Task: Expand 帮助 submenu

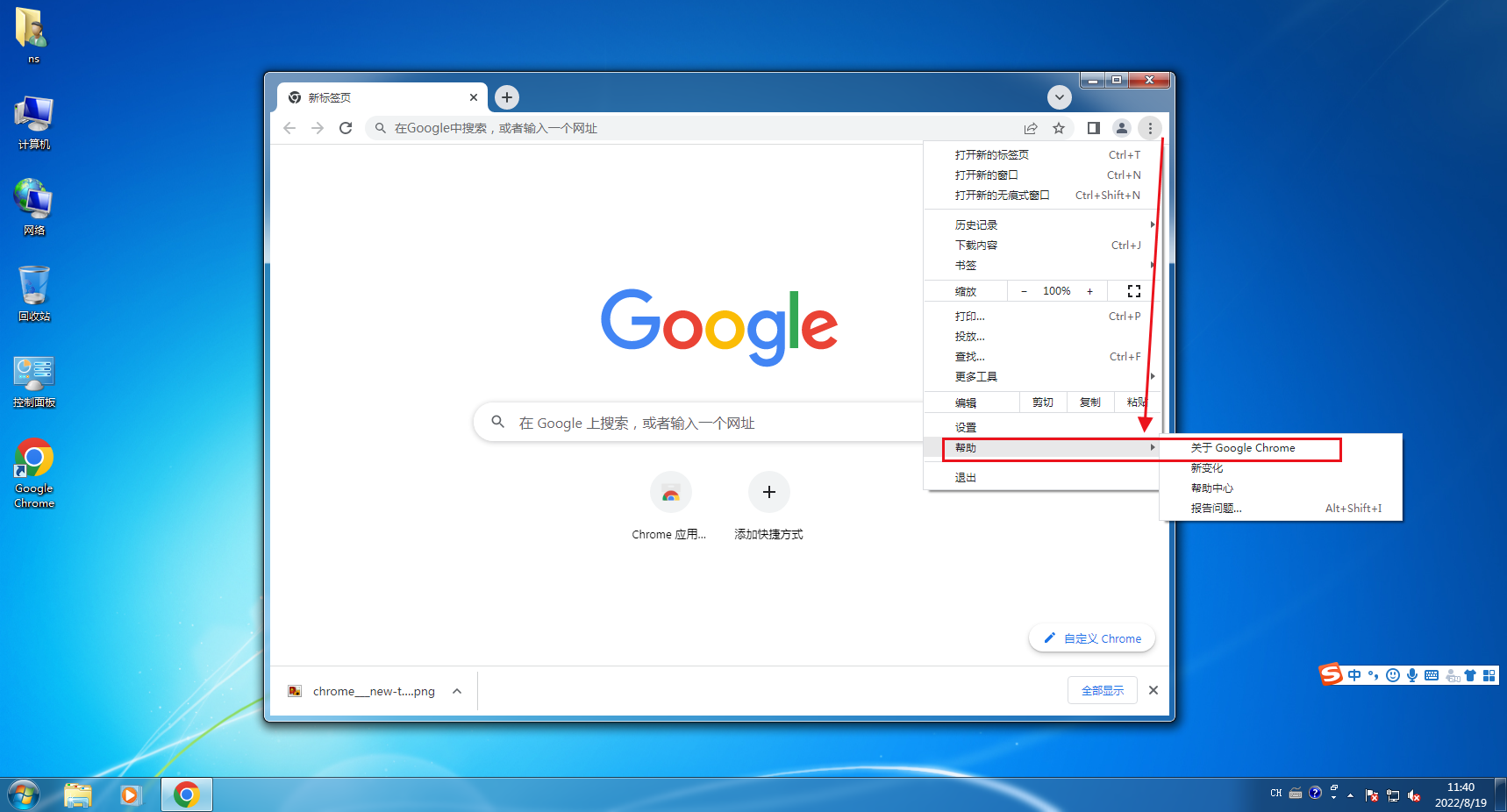Action: click(x=1042, y=448)
